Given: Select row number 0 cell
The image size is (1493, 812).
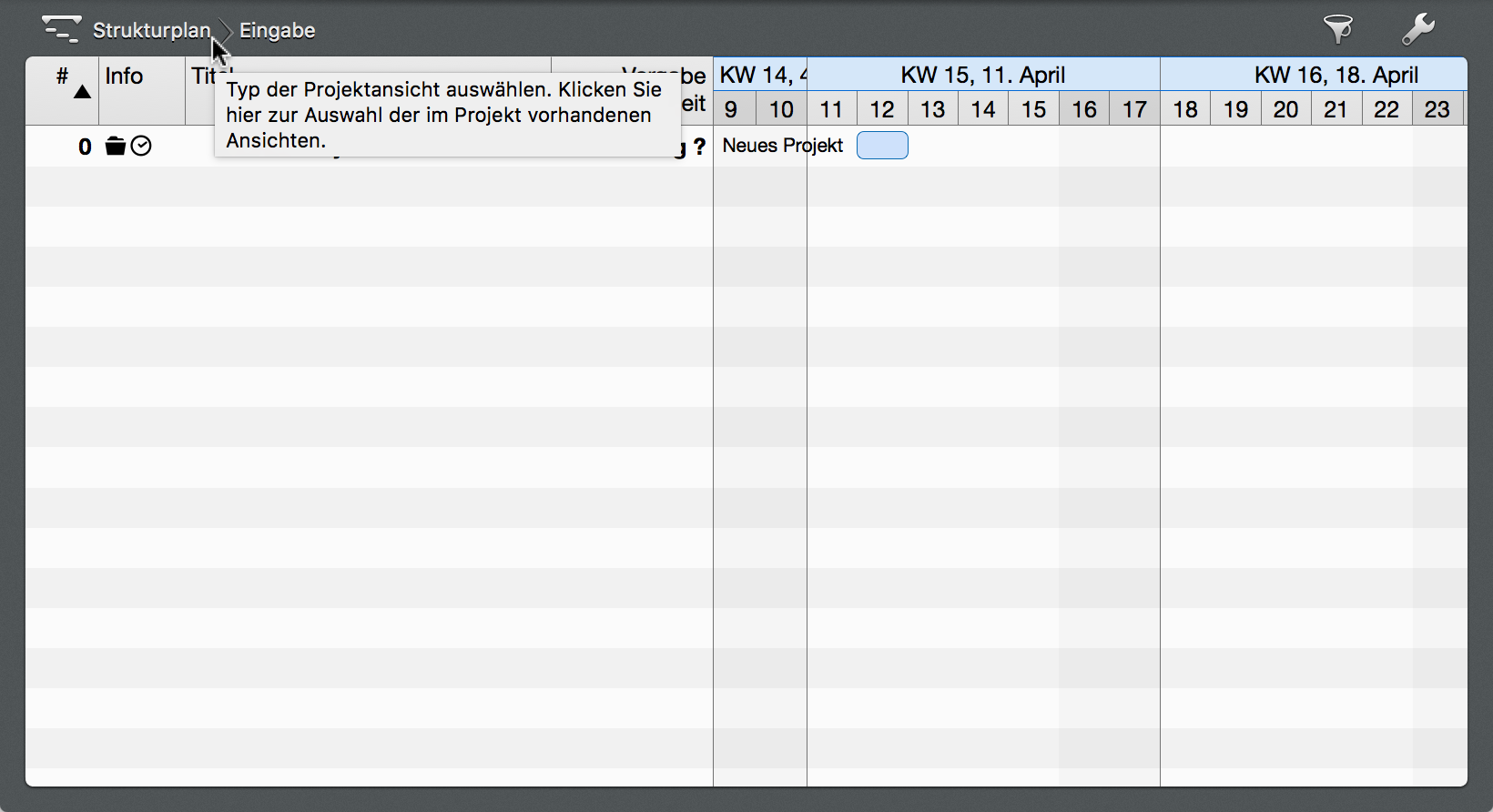Looking at the screenshot, I should [85, 147].
